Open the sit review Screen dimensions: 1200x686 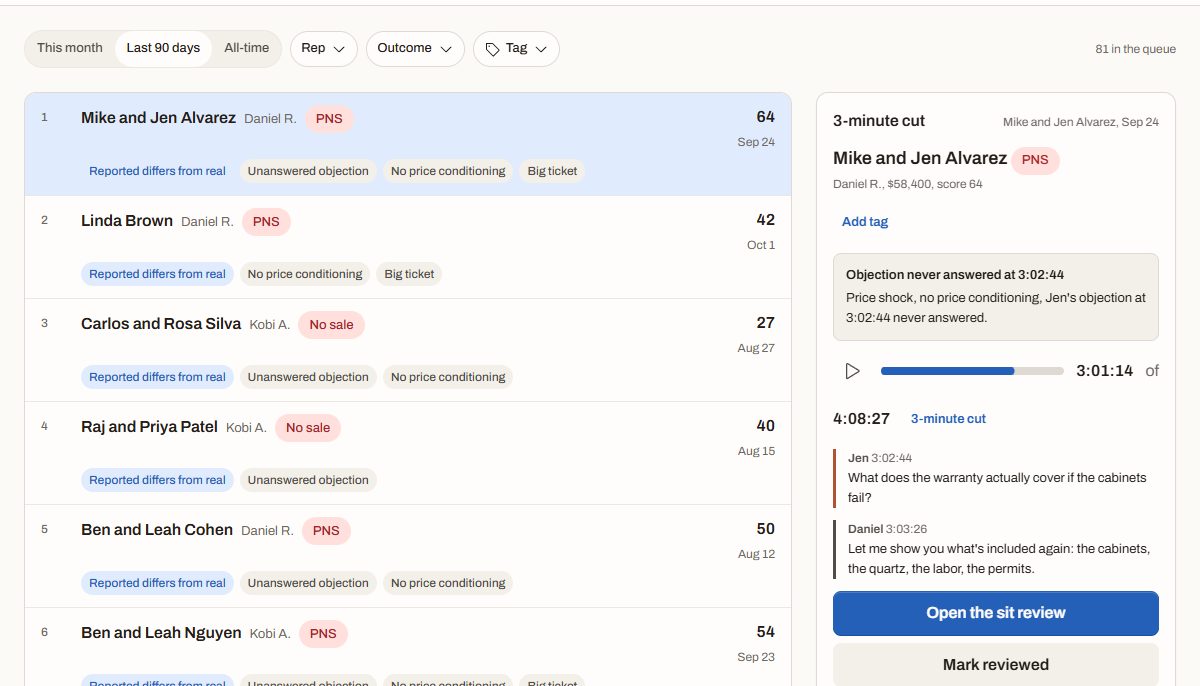click(x=996, y=613)
